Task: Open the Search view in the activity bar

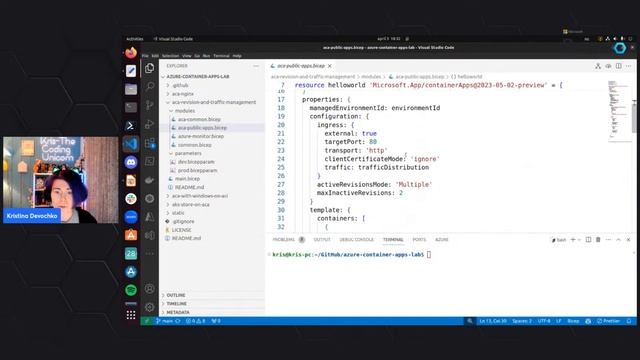Action: tap(150, 86)
